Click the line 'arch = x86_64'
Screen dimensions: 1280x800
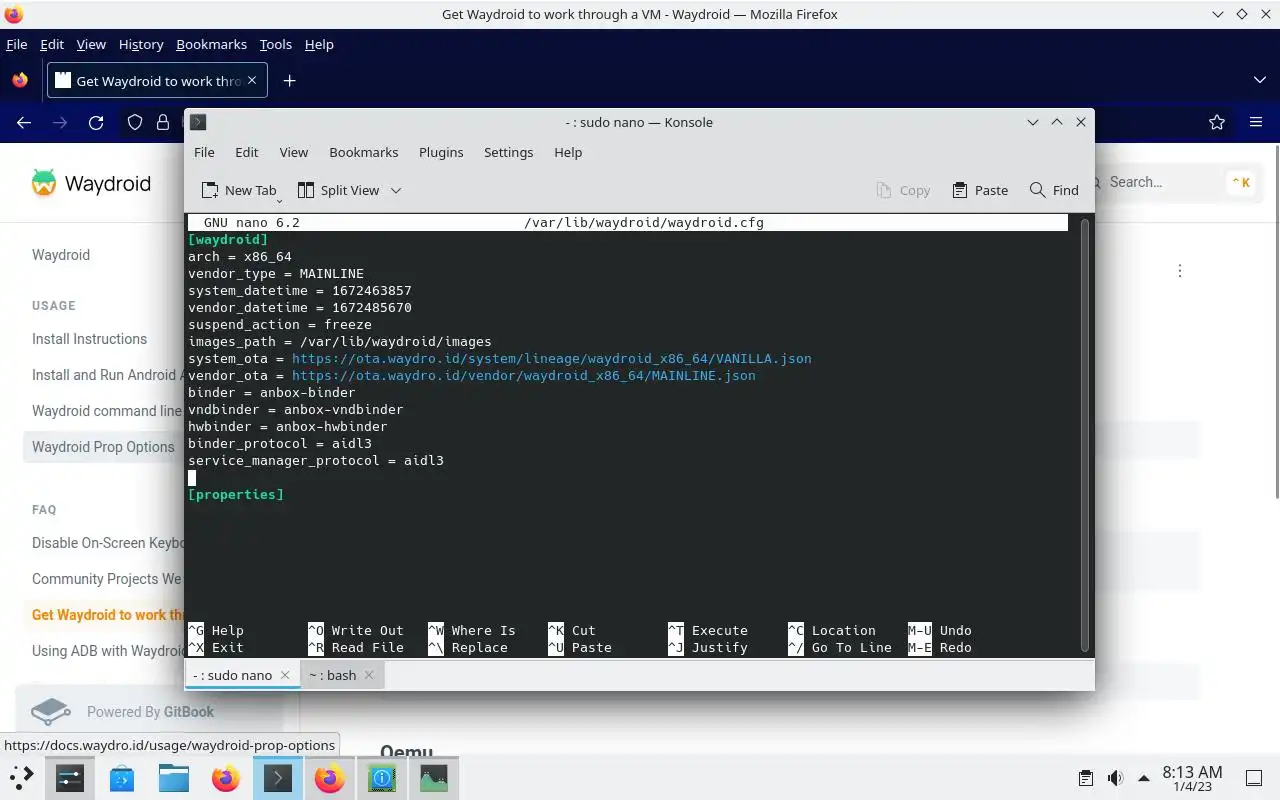240,256
